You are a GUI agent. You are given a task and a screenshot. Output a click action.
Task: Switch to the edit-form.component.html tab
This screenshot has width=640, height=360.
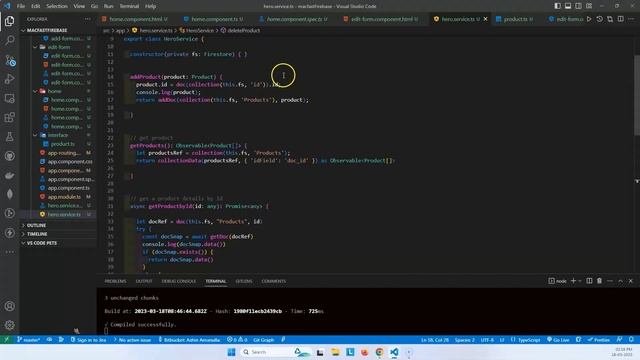382,19
